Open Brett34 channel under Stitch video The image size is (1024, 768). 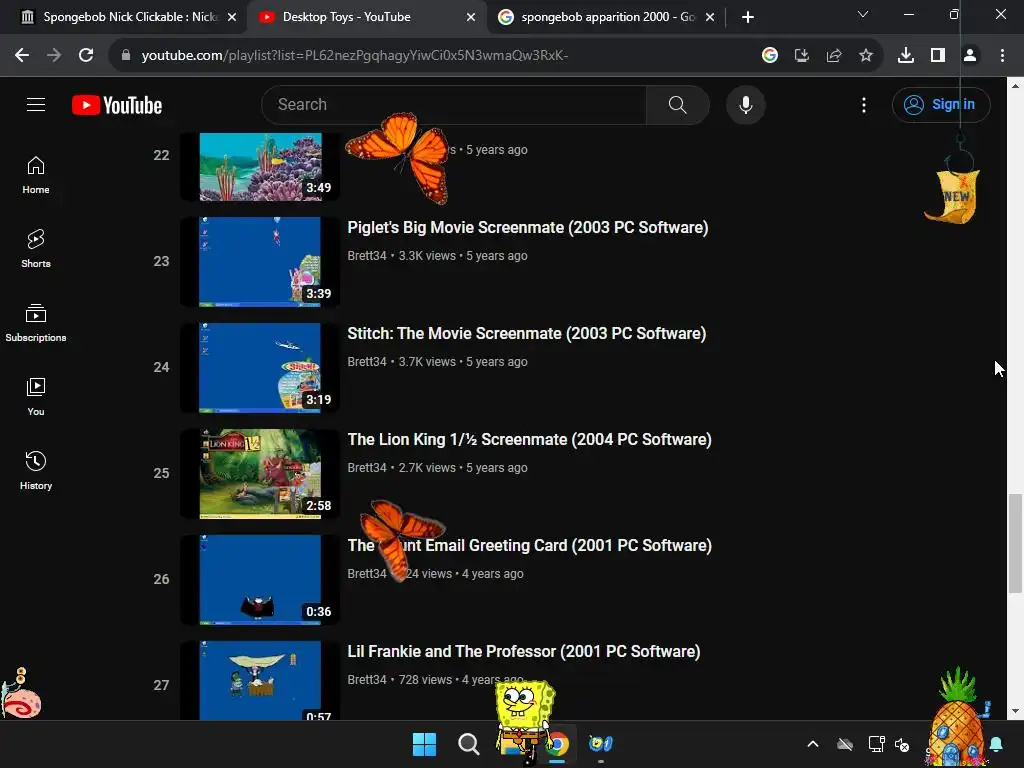point(367,361)
